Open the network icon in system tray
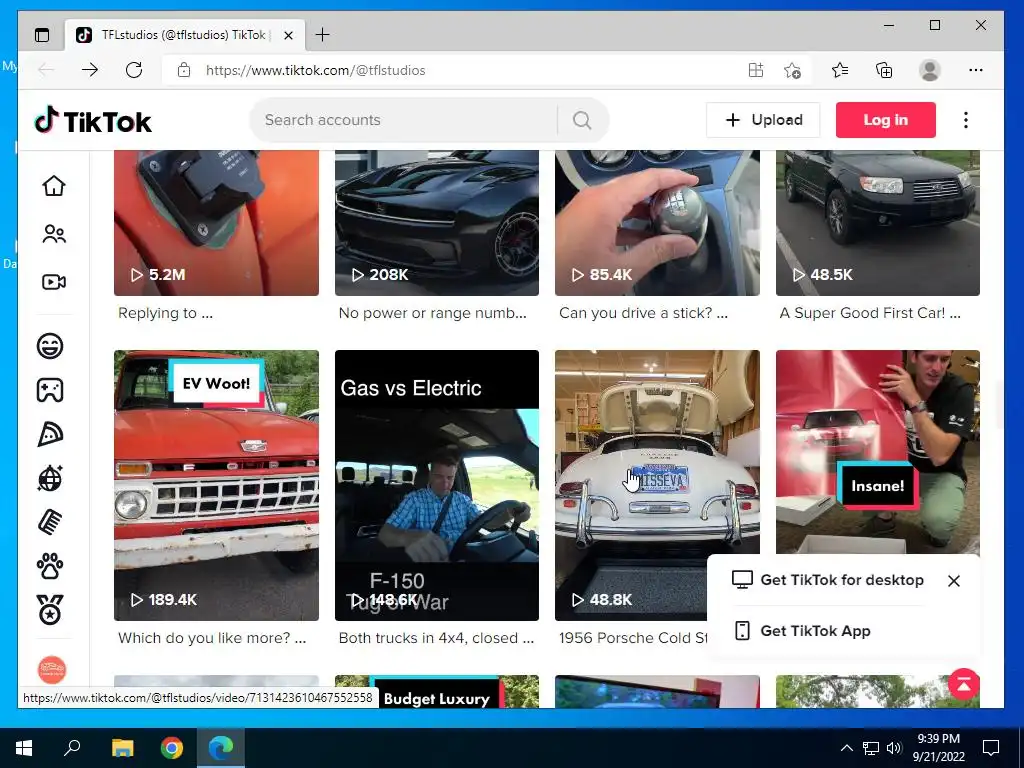 871,748
